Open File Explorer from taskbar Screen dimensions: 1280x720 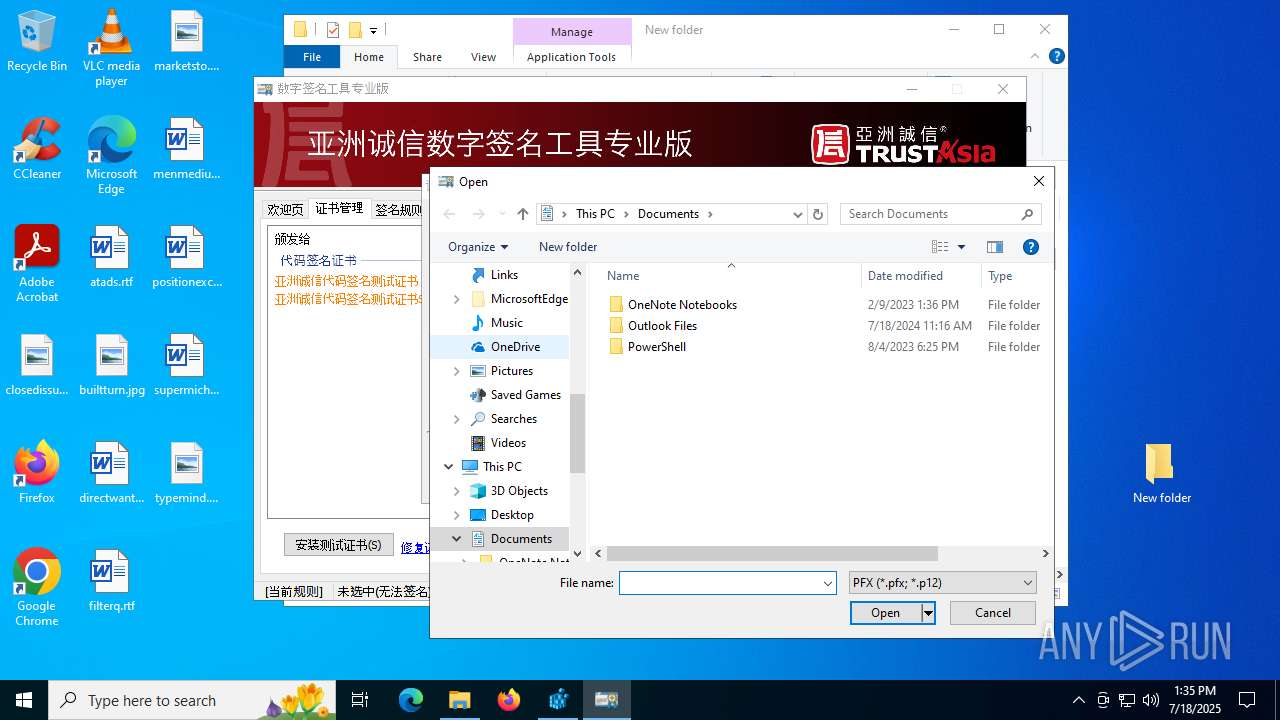459,700
